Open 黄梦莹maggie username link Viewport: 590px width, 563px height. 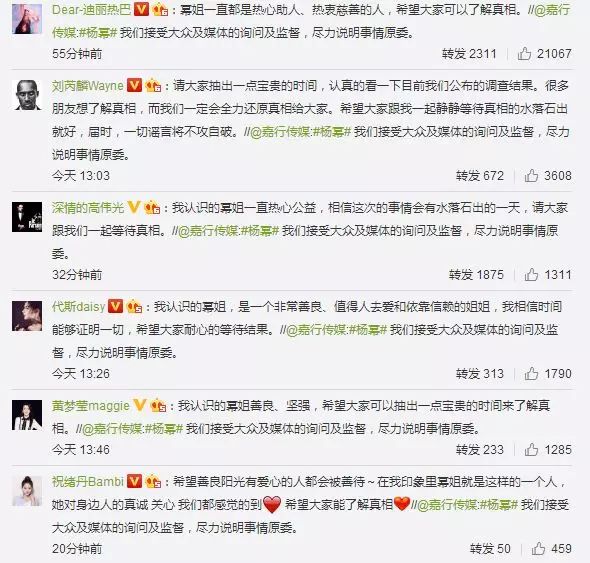click(91, 406)
